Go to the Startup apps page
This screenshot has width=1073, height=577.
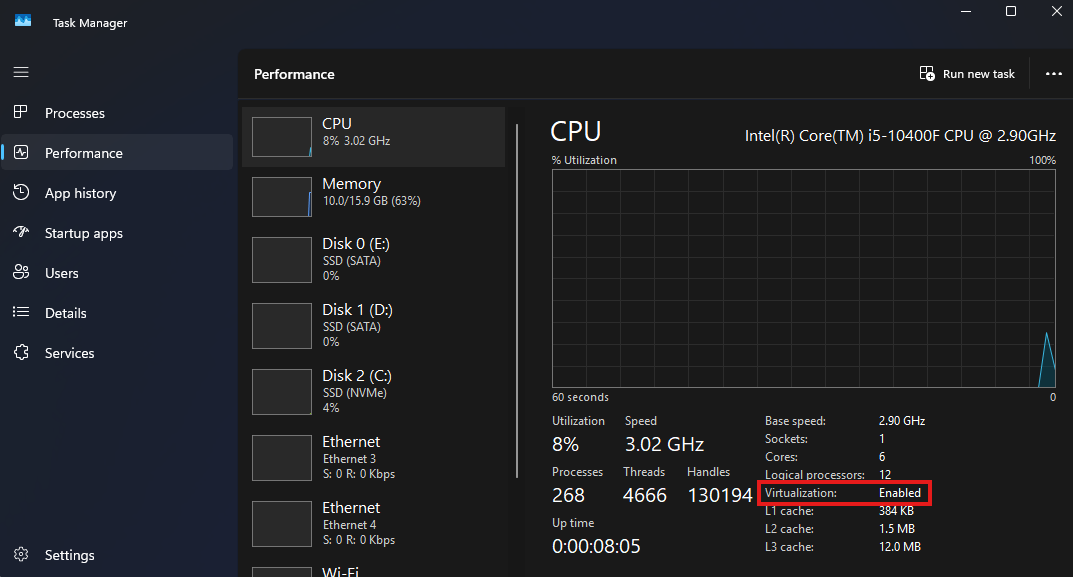83,233
